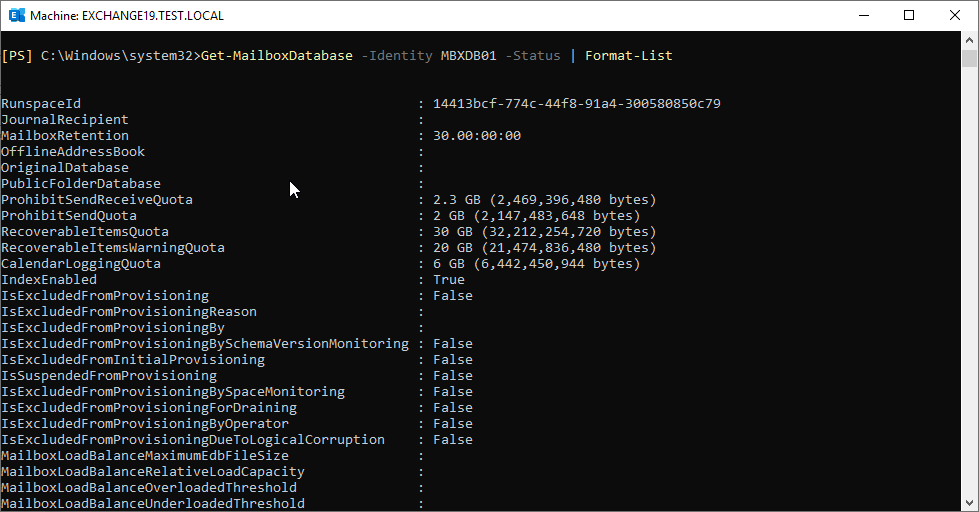Click the -Identity parameter
Viewport: 979px width, 512px height.
pos(397,56)
